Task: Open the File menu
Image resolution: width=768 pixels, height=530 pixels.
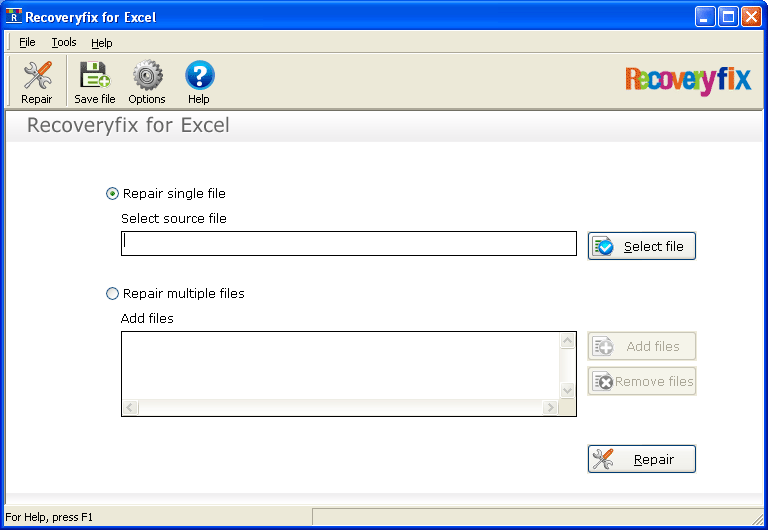Action: point(27,43)
